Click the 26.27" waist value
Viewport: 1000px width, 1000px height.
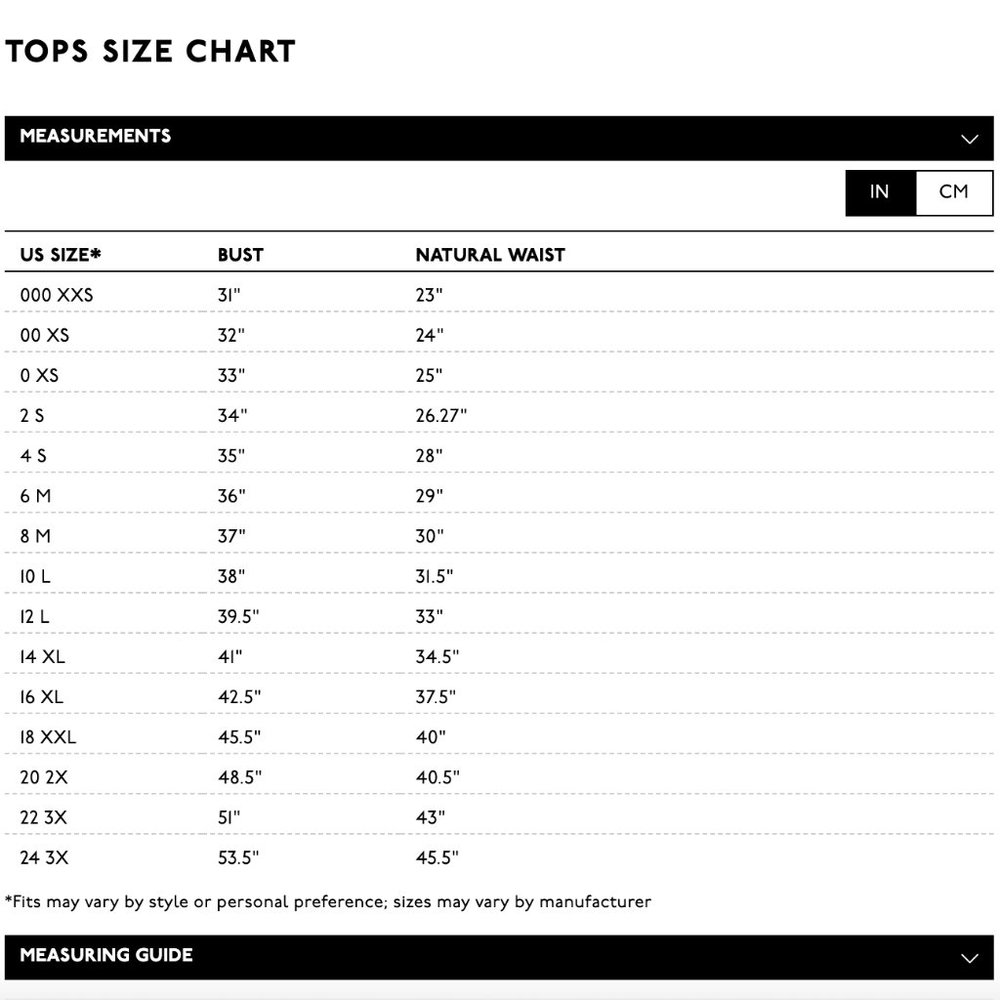point(441,416)
